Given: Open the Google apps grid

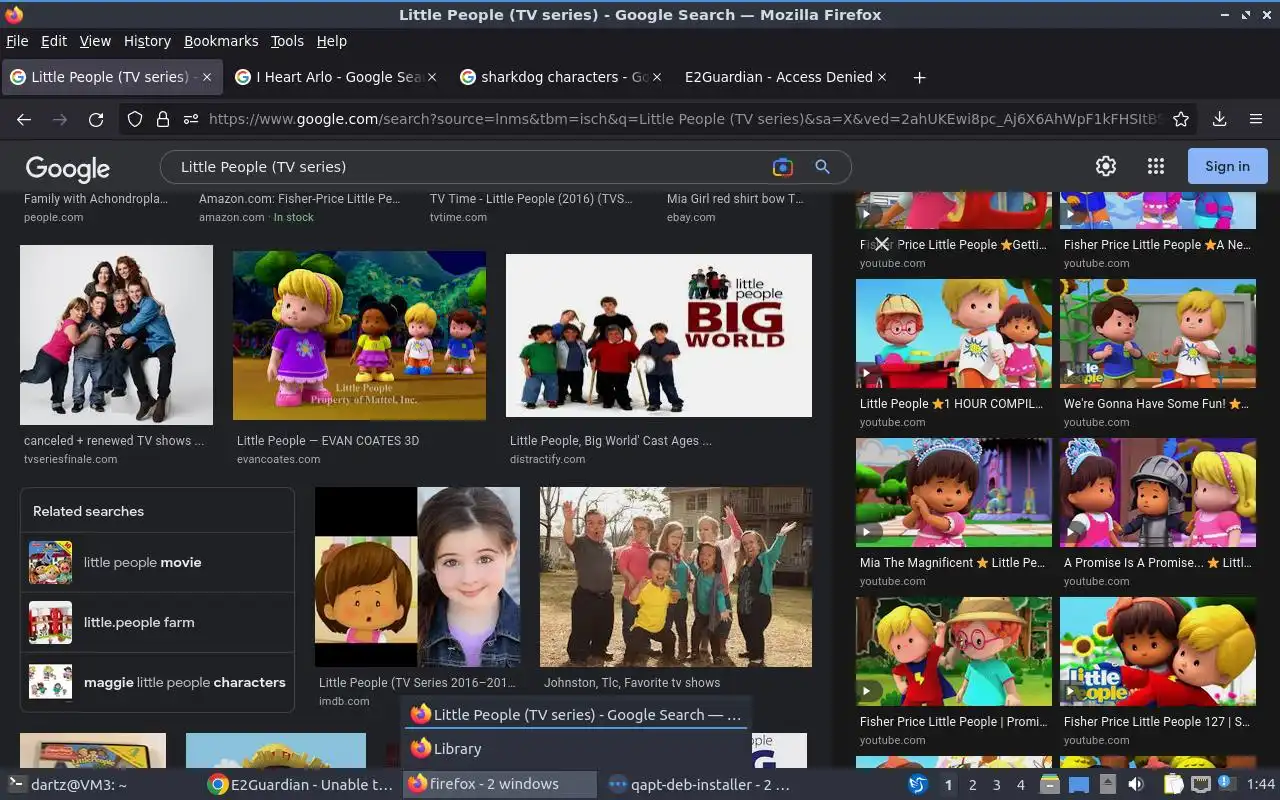Looking at the screenshot, I should pyautogui.click(x=1156, y=167).
